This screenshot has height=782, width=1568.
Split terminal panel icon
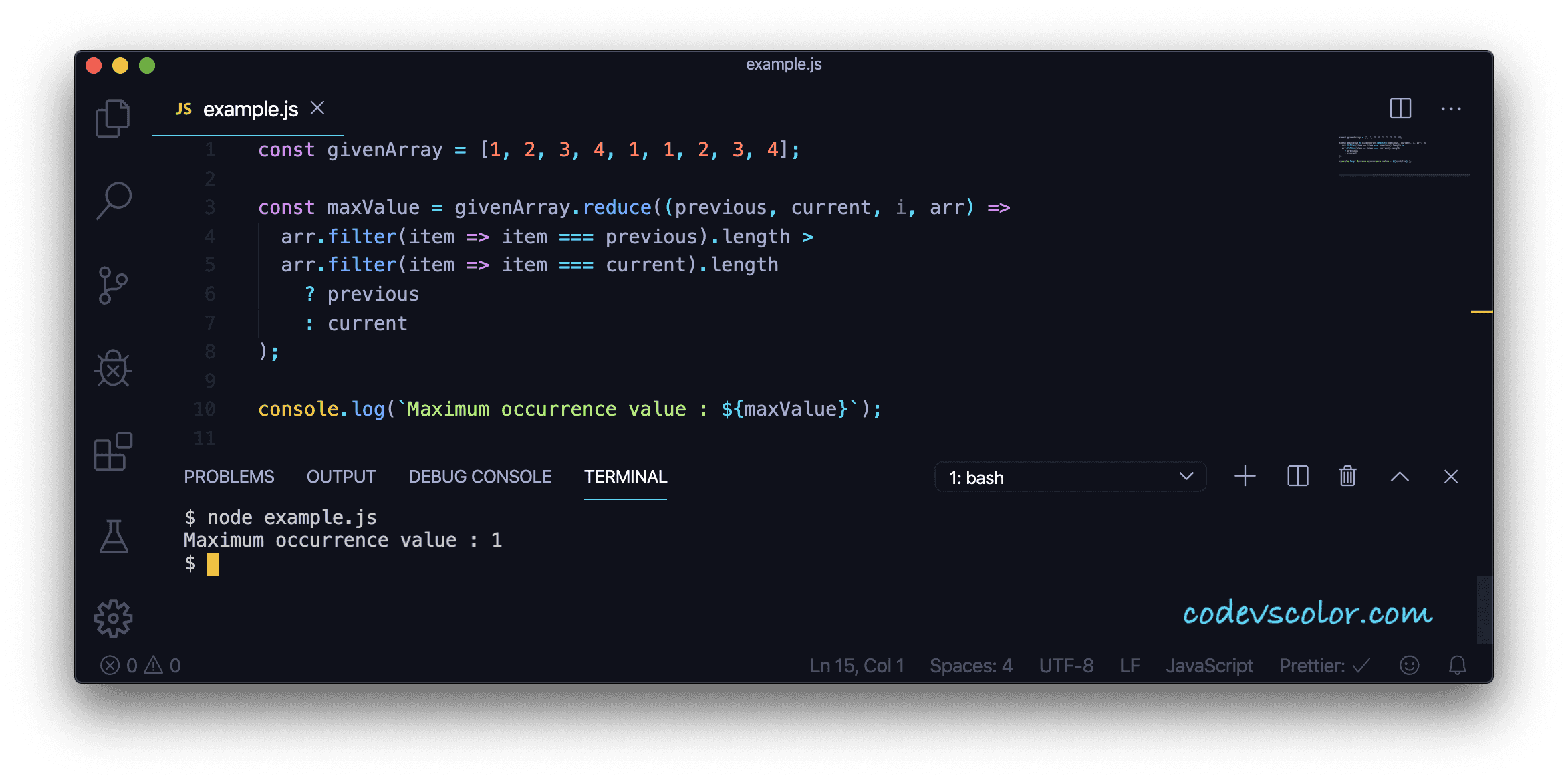pyautogui.click(x=1297, y=477)
